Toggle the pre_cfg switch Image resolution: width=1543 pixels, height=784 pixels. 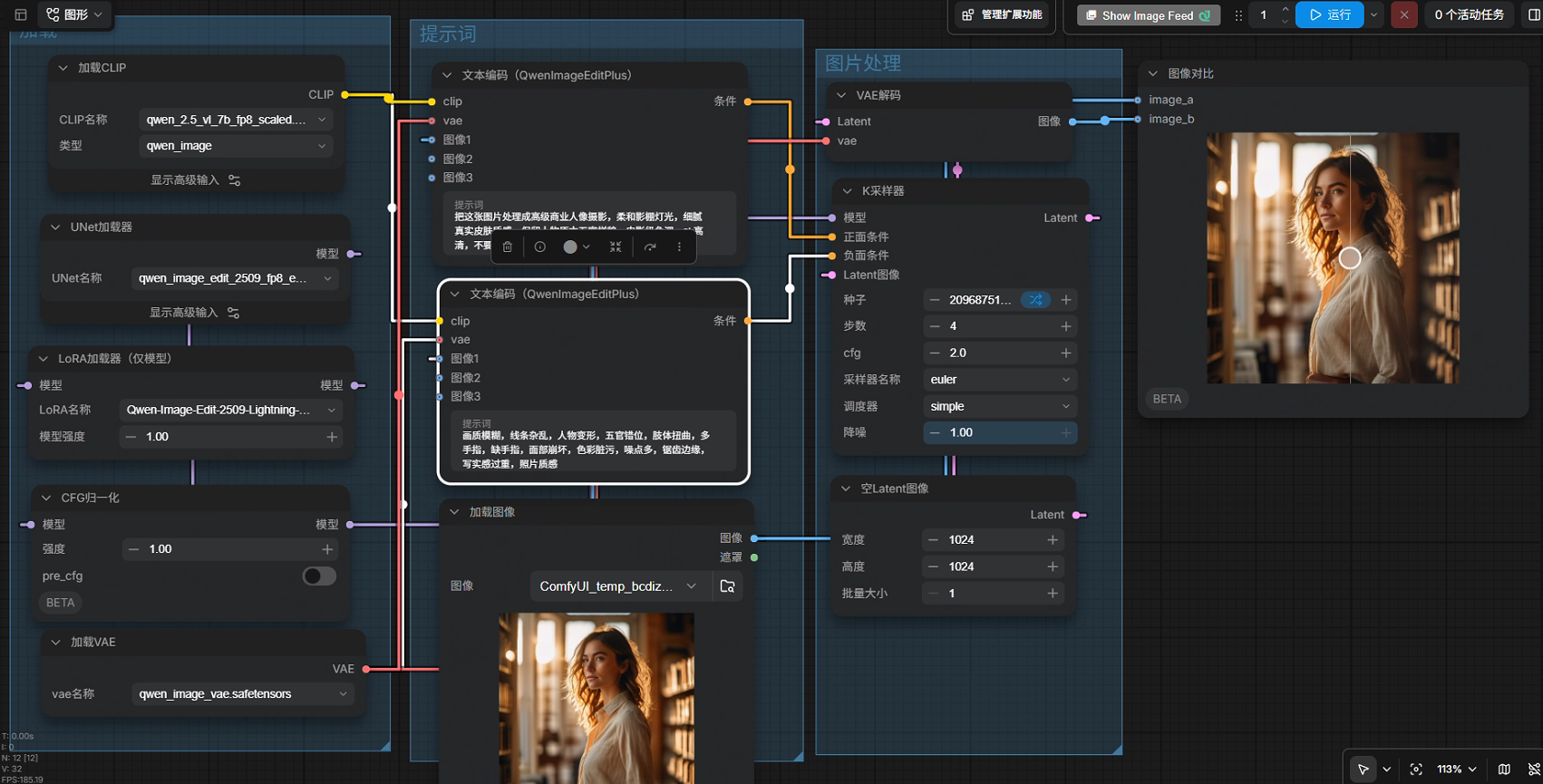pyautogui.click(x=319, y=576)
